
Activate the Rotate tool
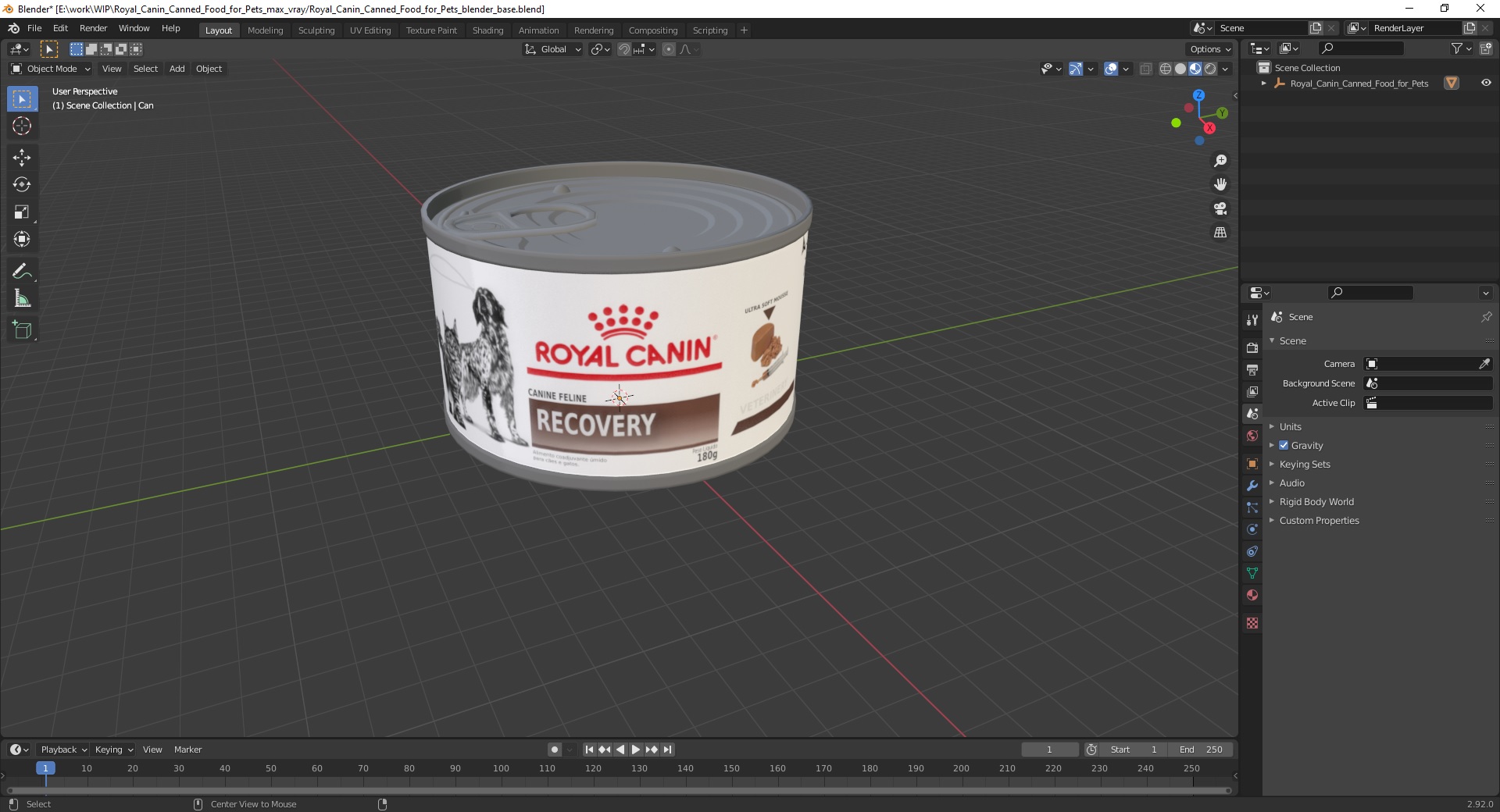22,185
